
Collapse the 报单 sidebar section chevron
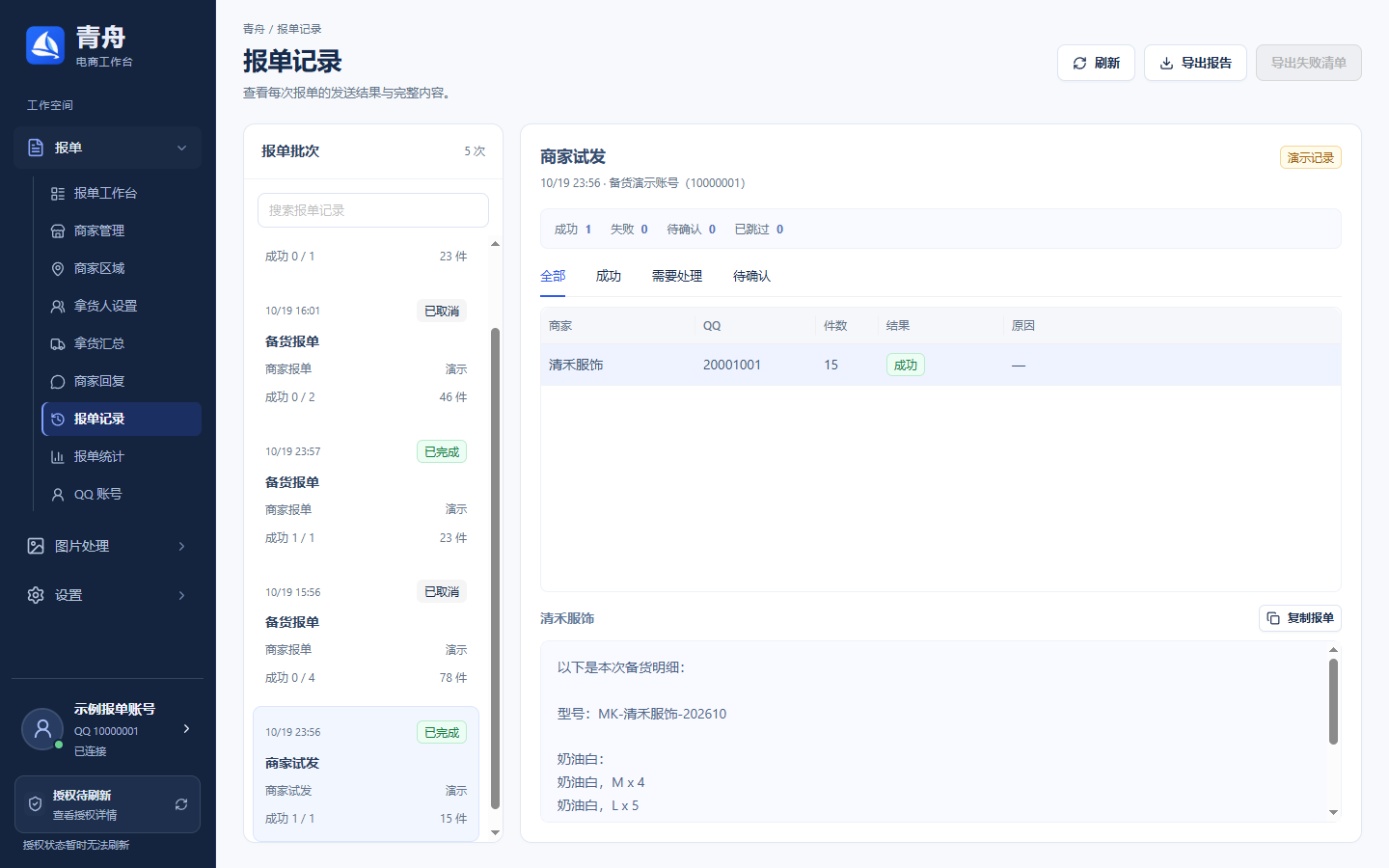click(x=181, y=148)
